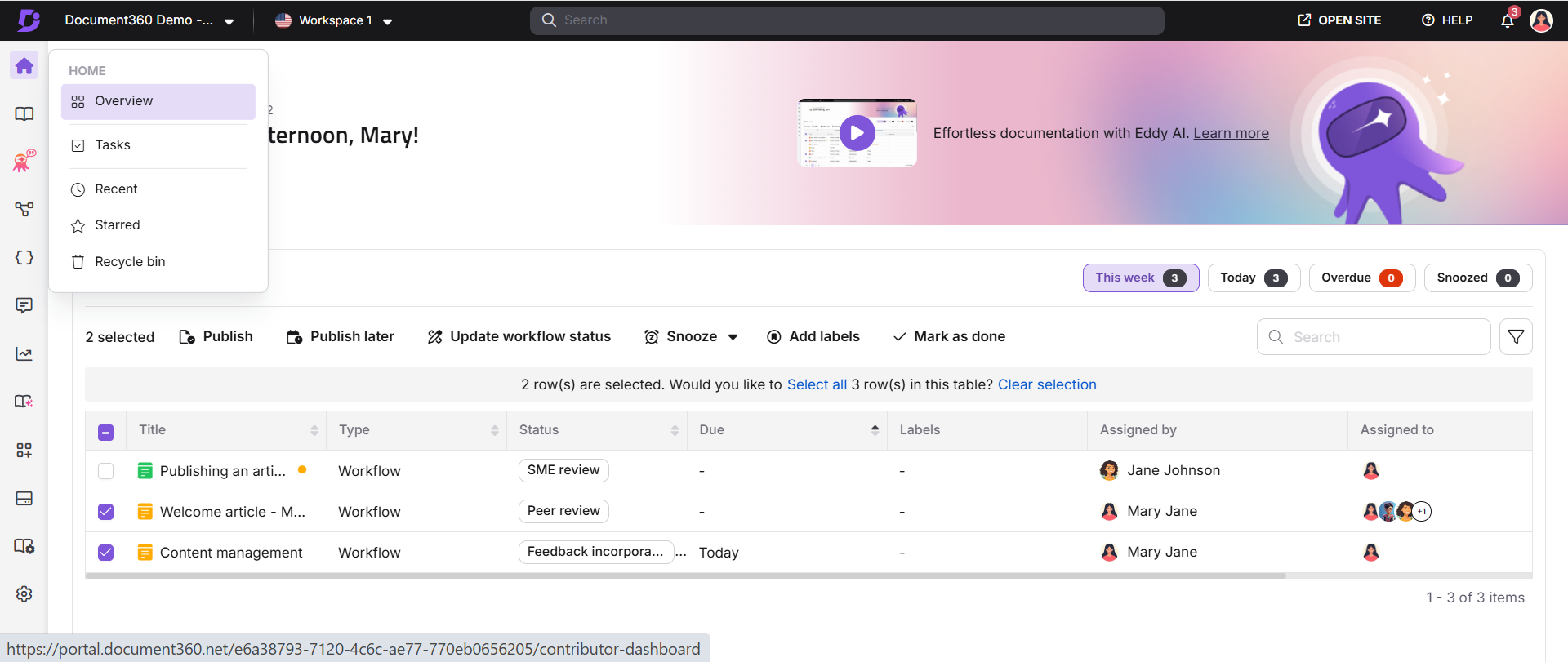
Task: Click assignee avatar in Content management row
Action: tap(1371, 552)
